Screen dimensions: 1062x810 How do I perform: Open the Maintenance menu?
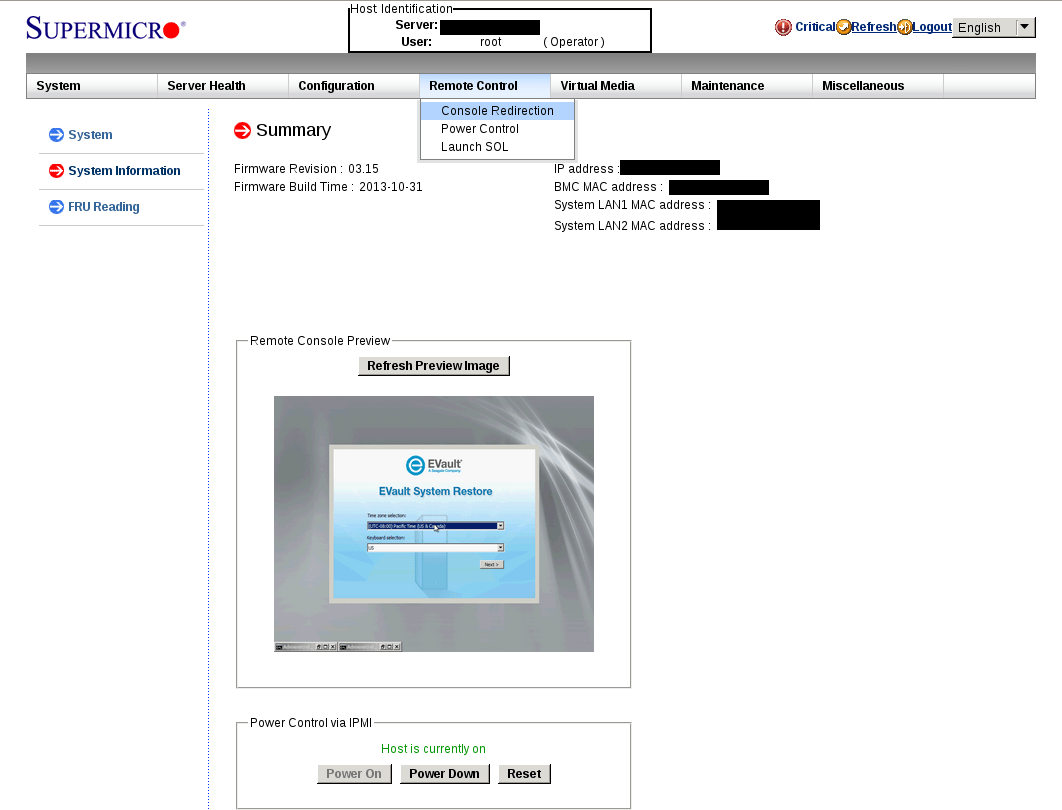pyautogui.click(x=746, y=86)
